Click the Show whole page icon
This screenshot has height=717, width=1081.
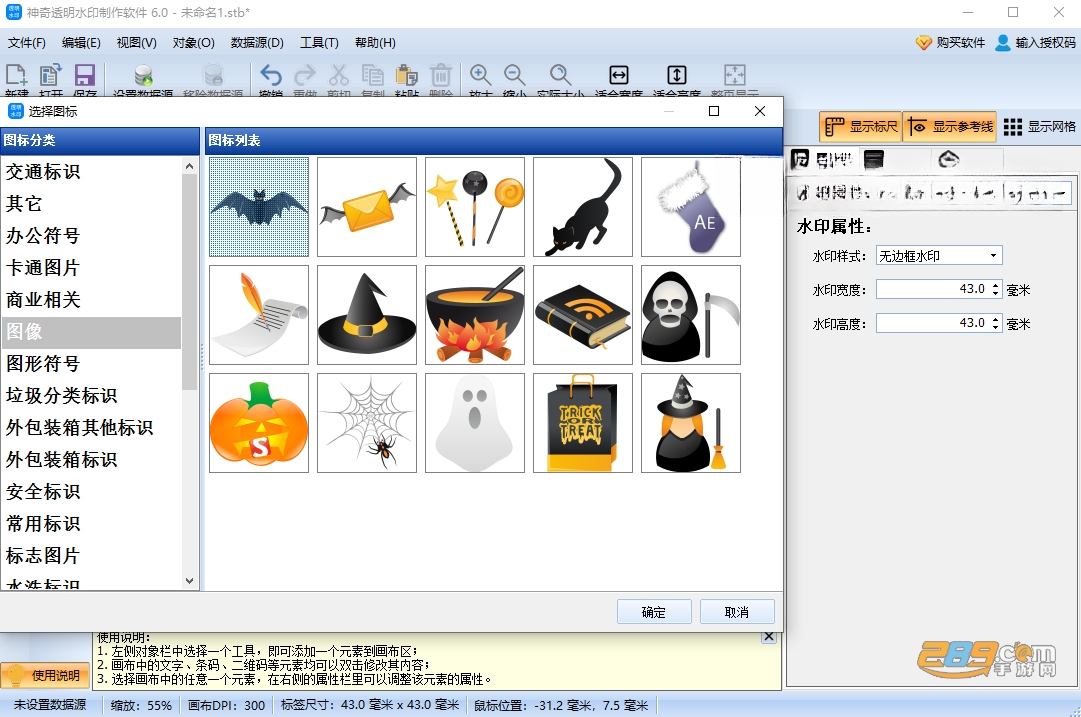(x=734, y=75)
